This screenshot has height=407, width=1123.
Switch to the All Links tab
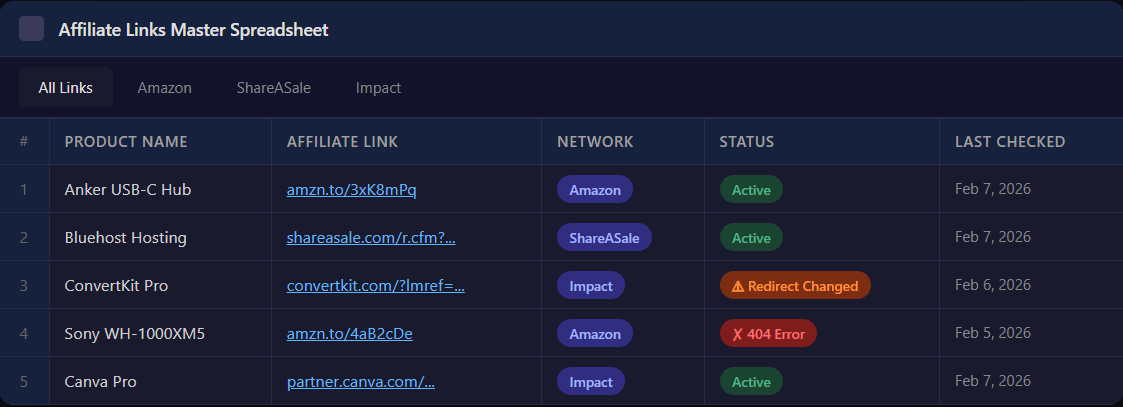[66, 87]
